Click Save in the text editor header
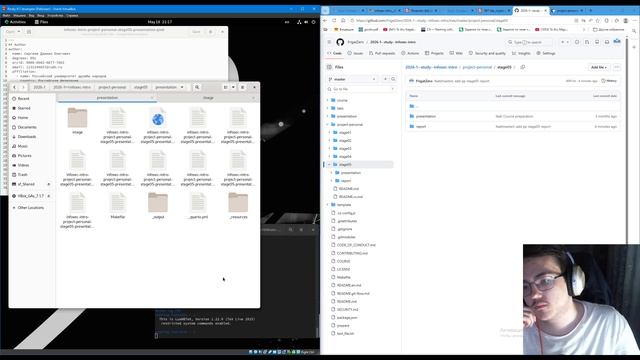640x360 pixels. point(196,31)
